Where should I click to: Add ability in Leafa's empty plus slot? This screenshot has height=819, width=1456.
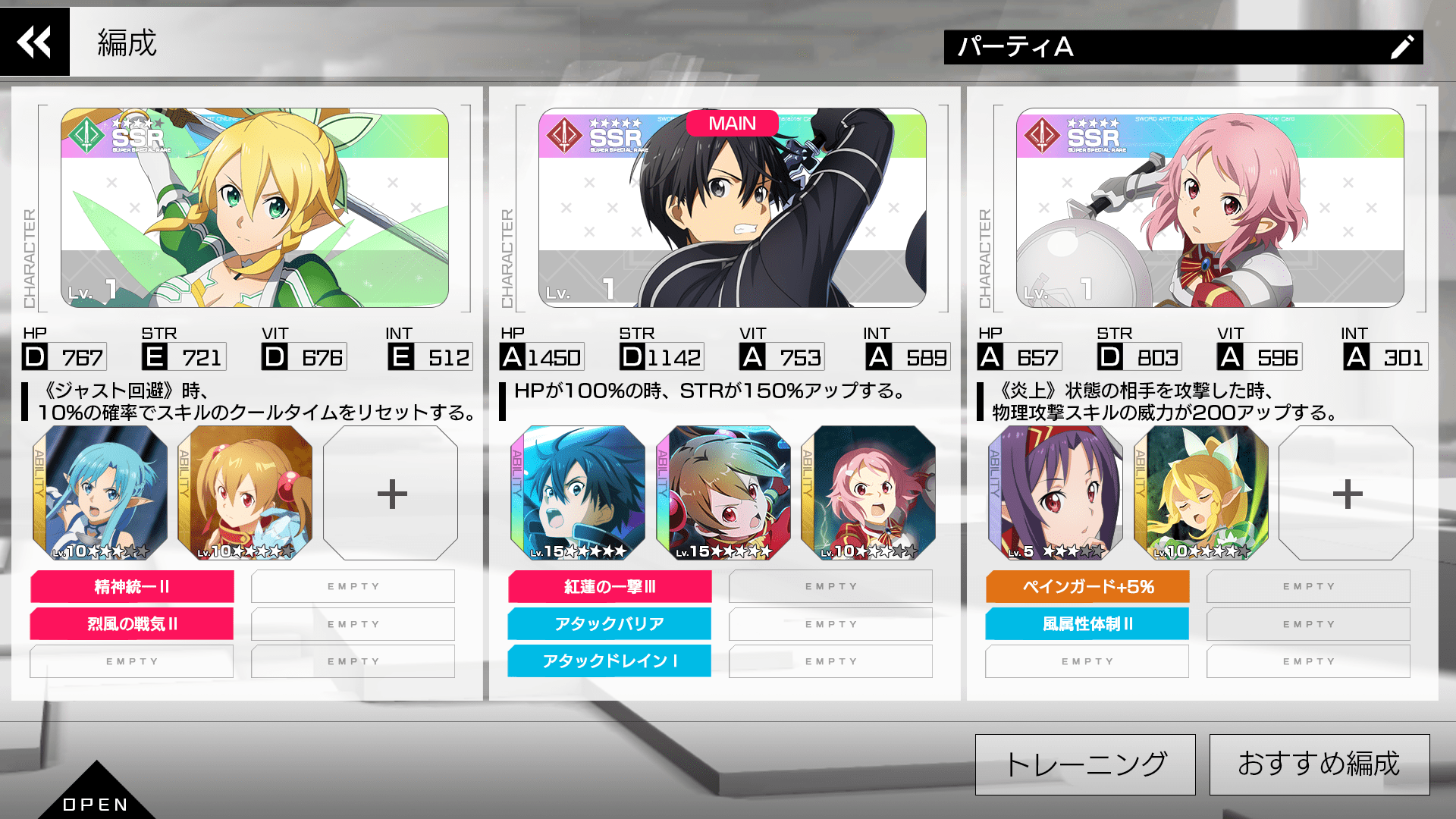[391, 493]
